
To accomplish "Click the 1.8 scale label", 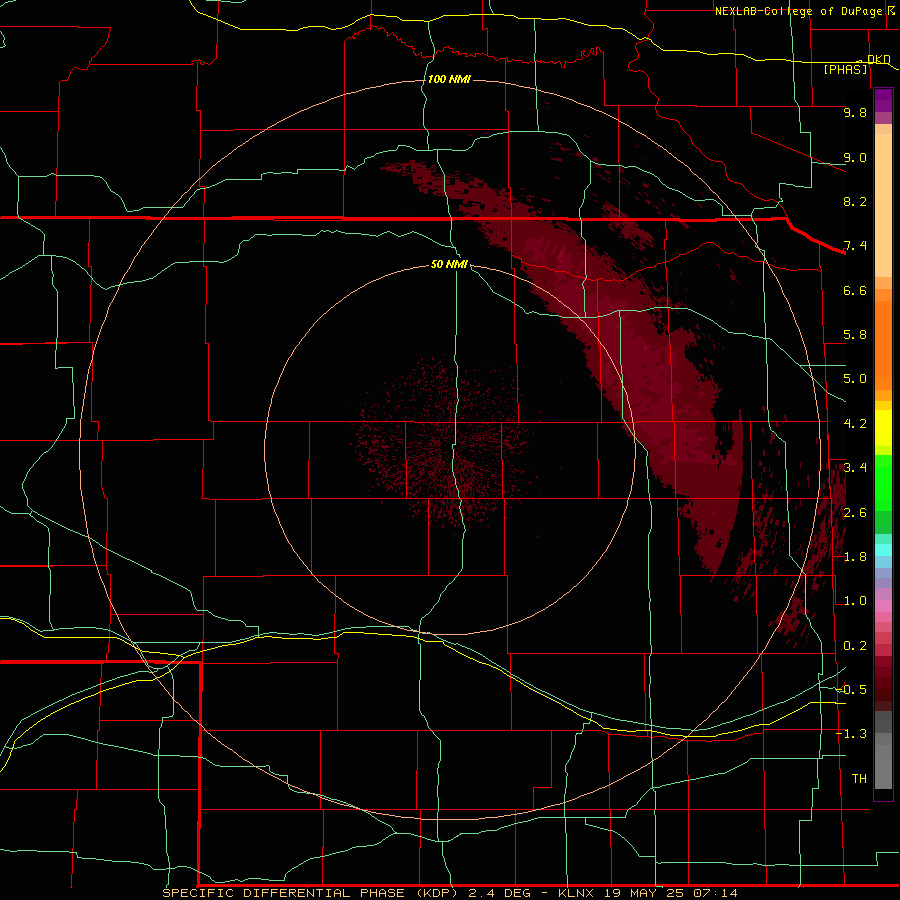I will pyautogui.click(x=855, y=557).
